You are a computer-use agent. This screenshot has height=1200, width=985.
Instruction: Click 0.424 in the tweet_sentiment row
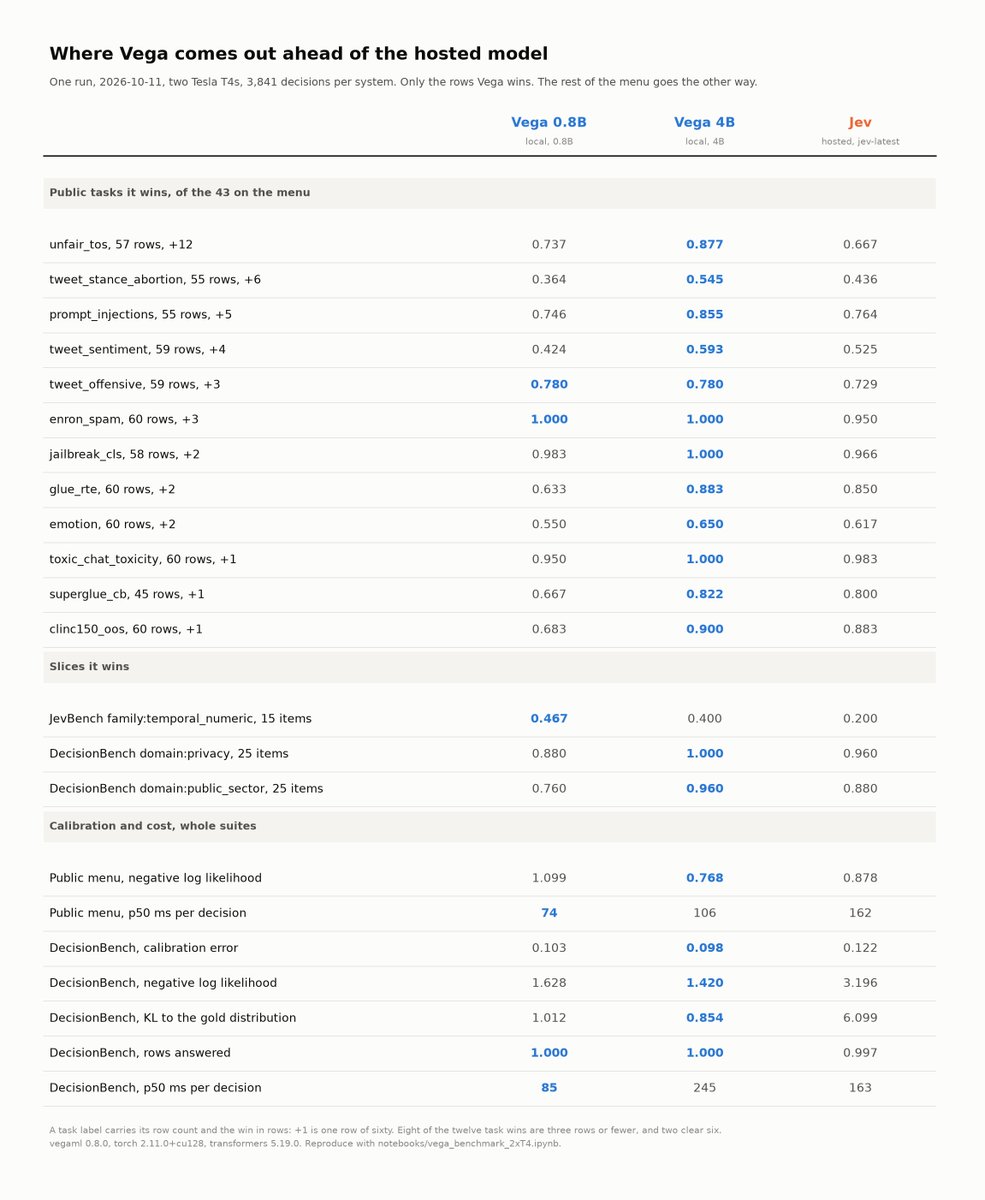pyautogui.click(x=549, y=350)
